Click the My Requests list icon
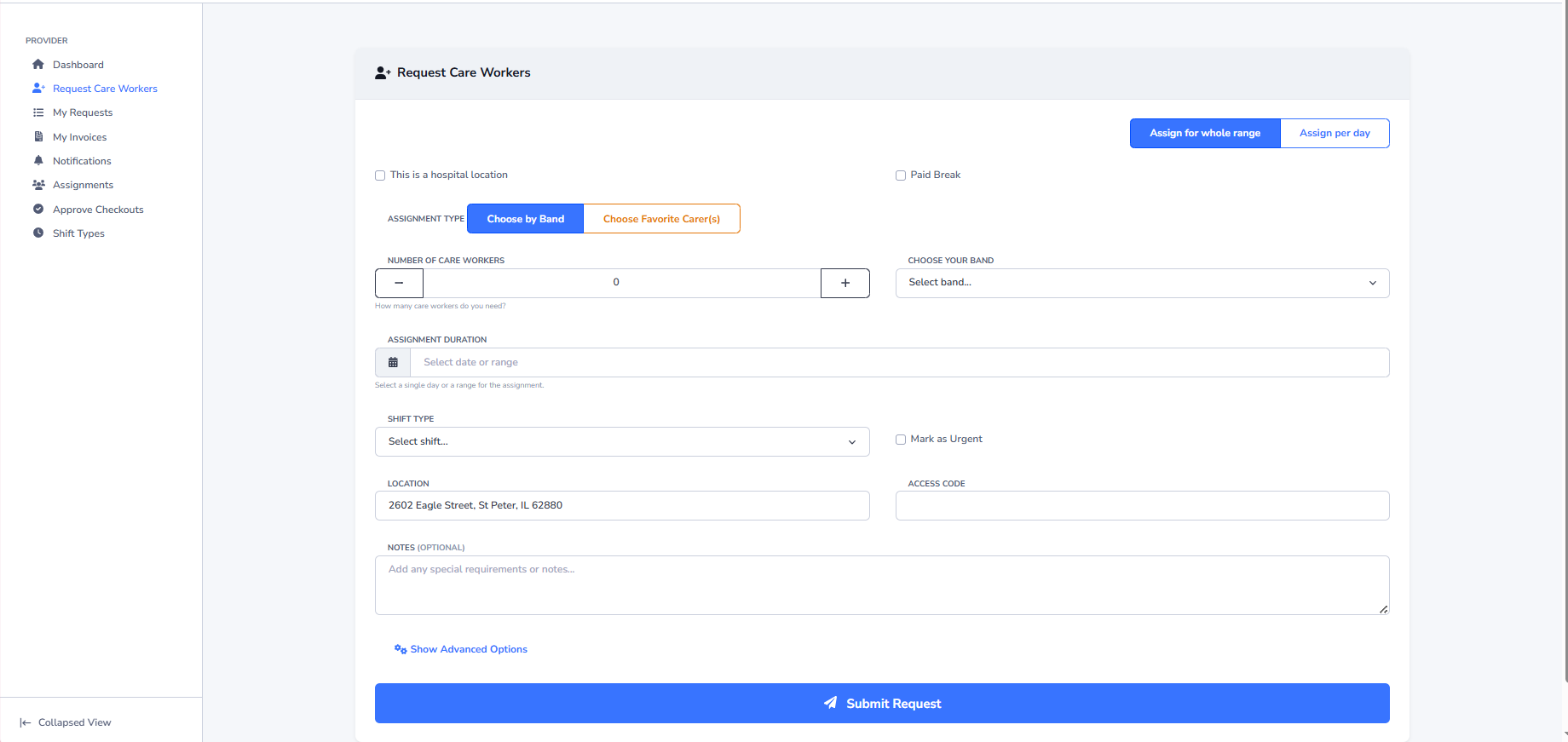Image resolution: width=1568 pixels, height=742 pixels. click(38, 112)
